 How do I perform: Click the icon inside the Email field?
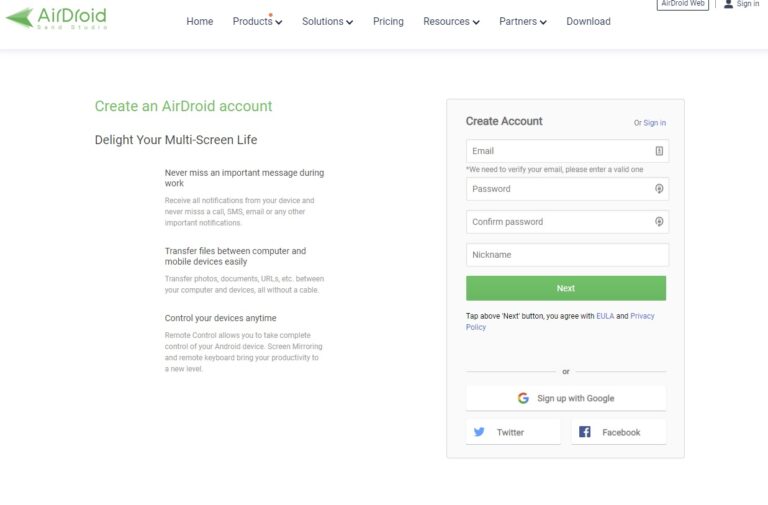point(659,151)
